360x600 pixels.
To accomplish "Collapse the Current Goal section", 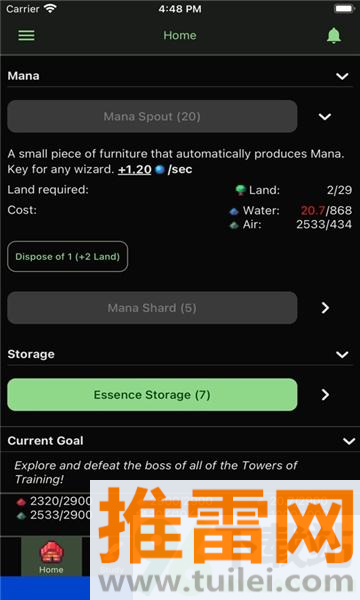I will 349,441.
